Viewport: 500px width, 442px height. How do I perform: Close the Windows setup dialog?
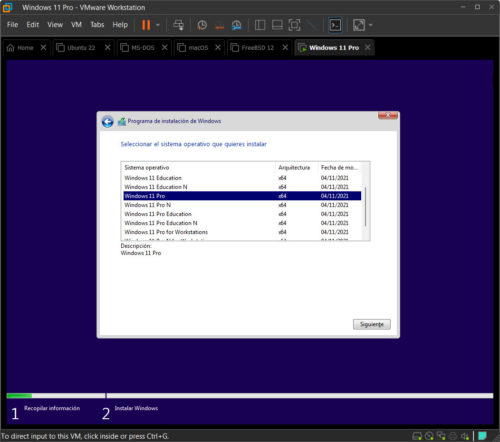pyautogui.click(x=388, y=115)
